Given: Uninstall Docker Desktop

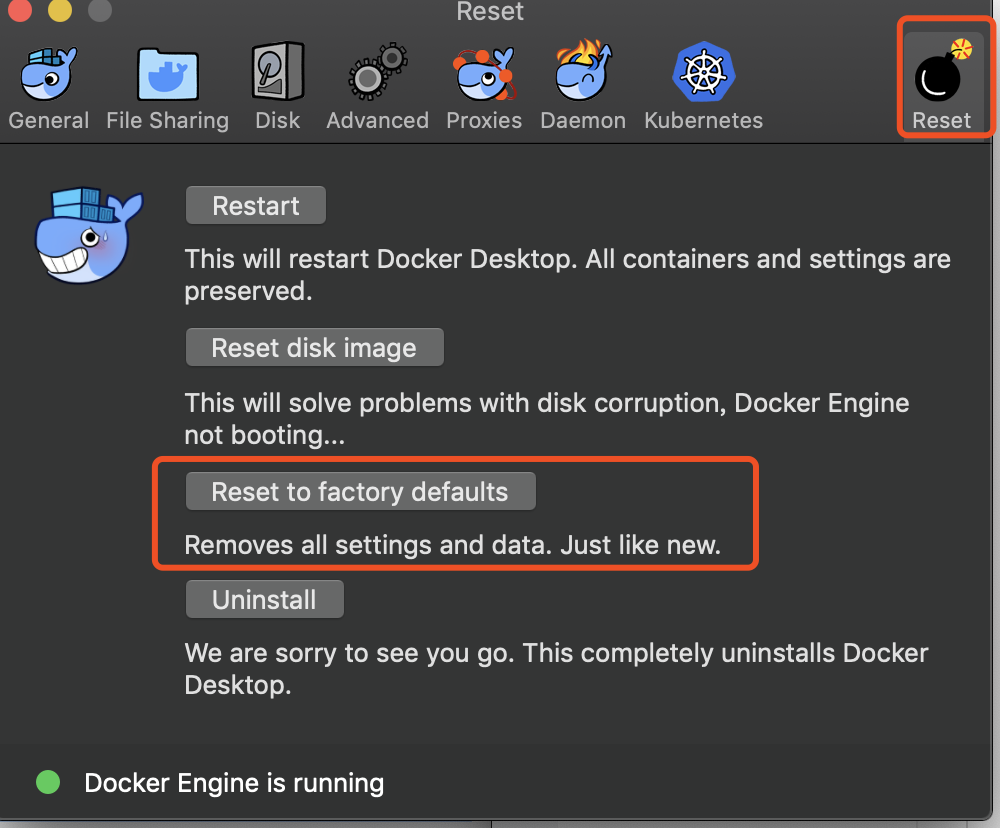Looking at the screenshot, I should coord(264,599).
